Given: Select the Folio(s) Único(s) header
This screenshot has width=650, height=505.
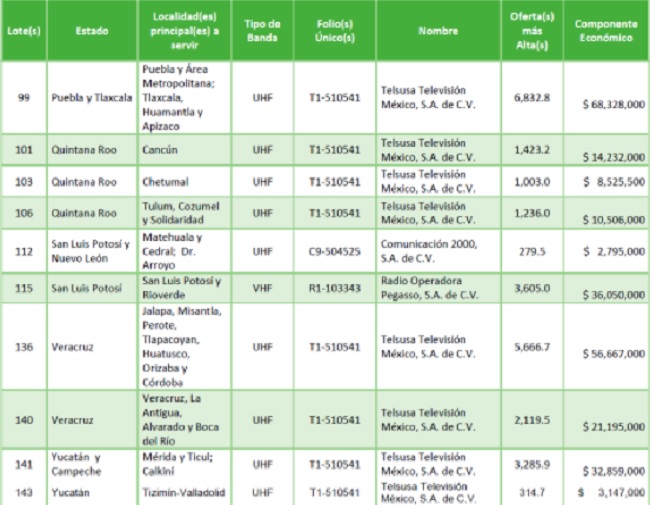Looking at the screenshot, I should pos(335,31).
